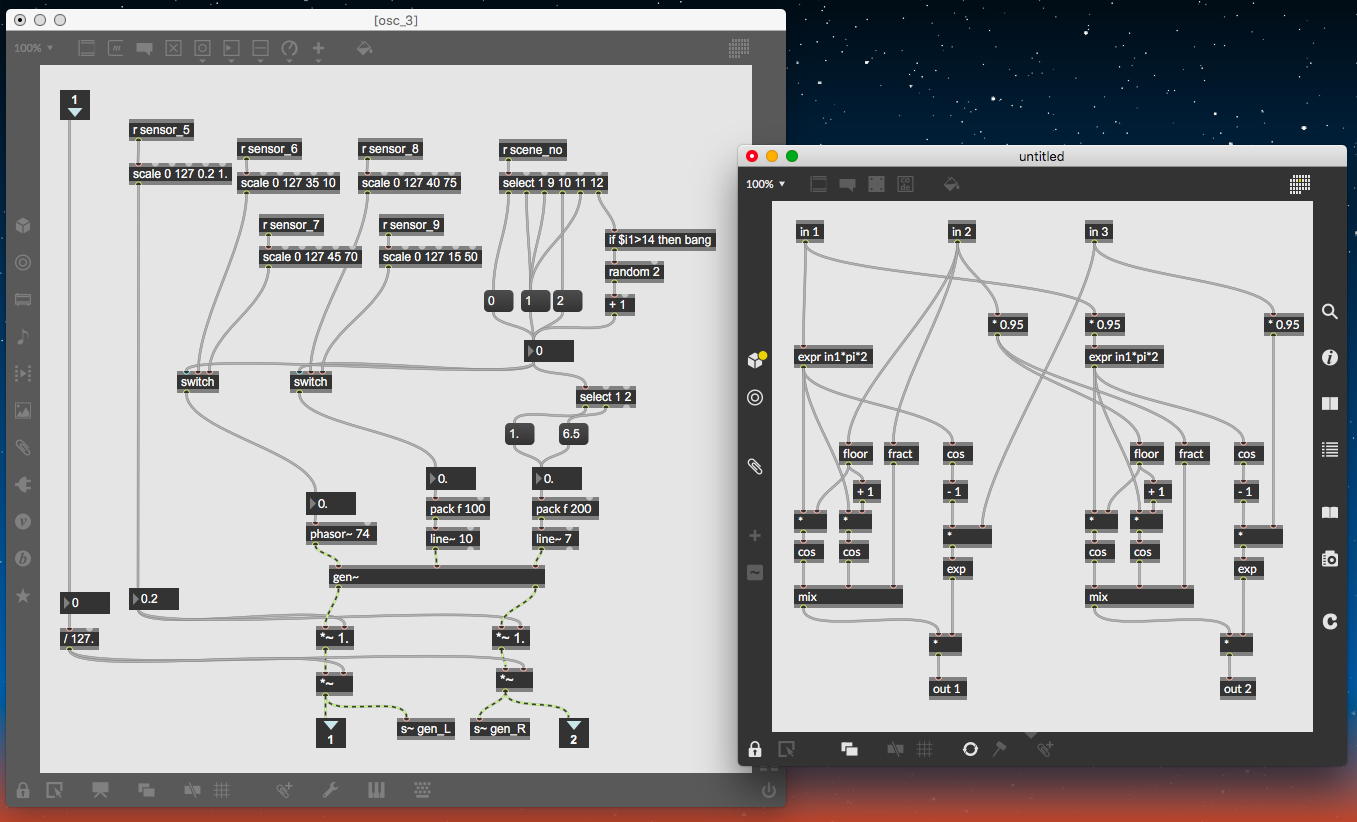This screenshot has height=822, width=1357.
Task: Toggle the lock in the osc_3 window
Action: (x=22, y=790)
